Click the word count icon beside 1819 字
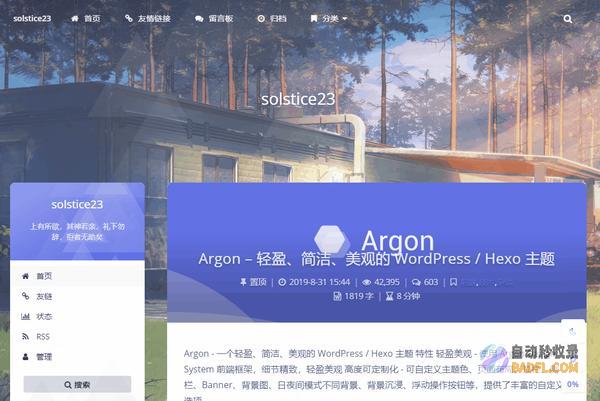The height and width of the screenshot is (401, 600). pyautogui.click(x=337, y=296)
